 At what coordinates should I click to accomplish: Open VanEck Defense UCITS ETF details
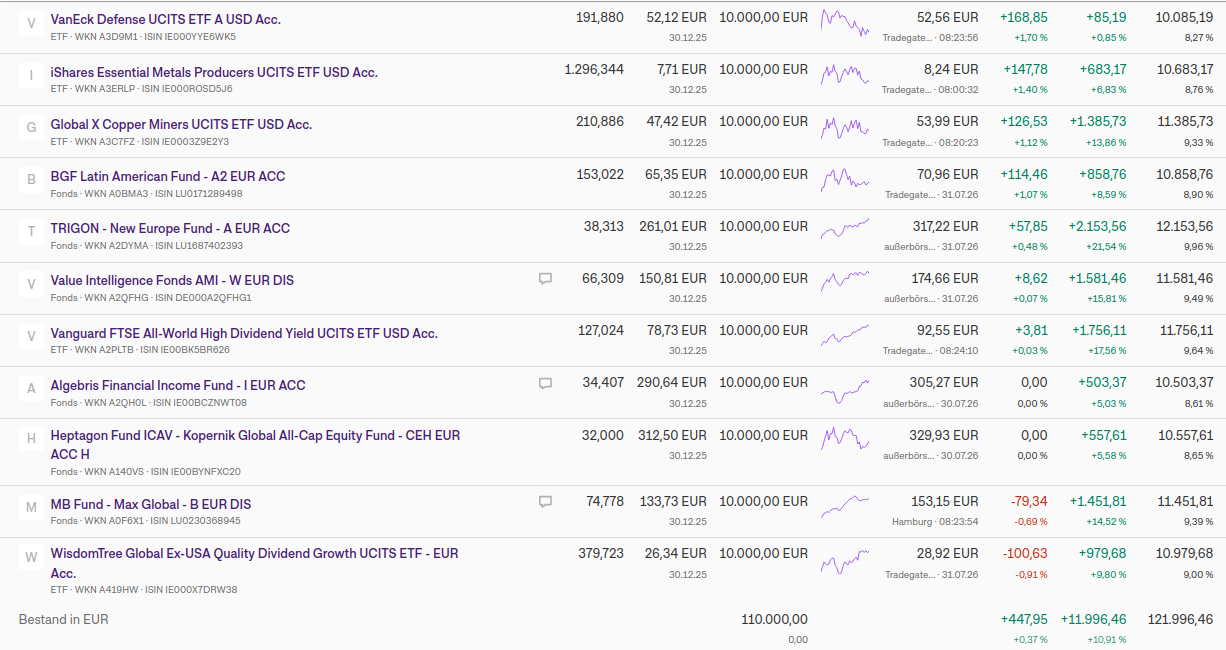point(166,19)
